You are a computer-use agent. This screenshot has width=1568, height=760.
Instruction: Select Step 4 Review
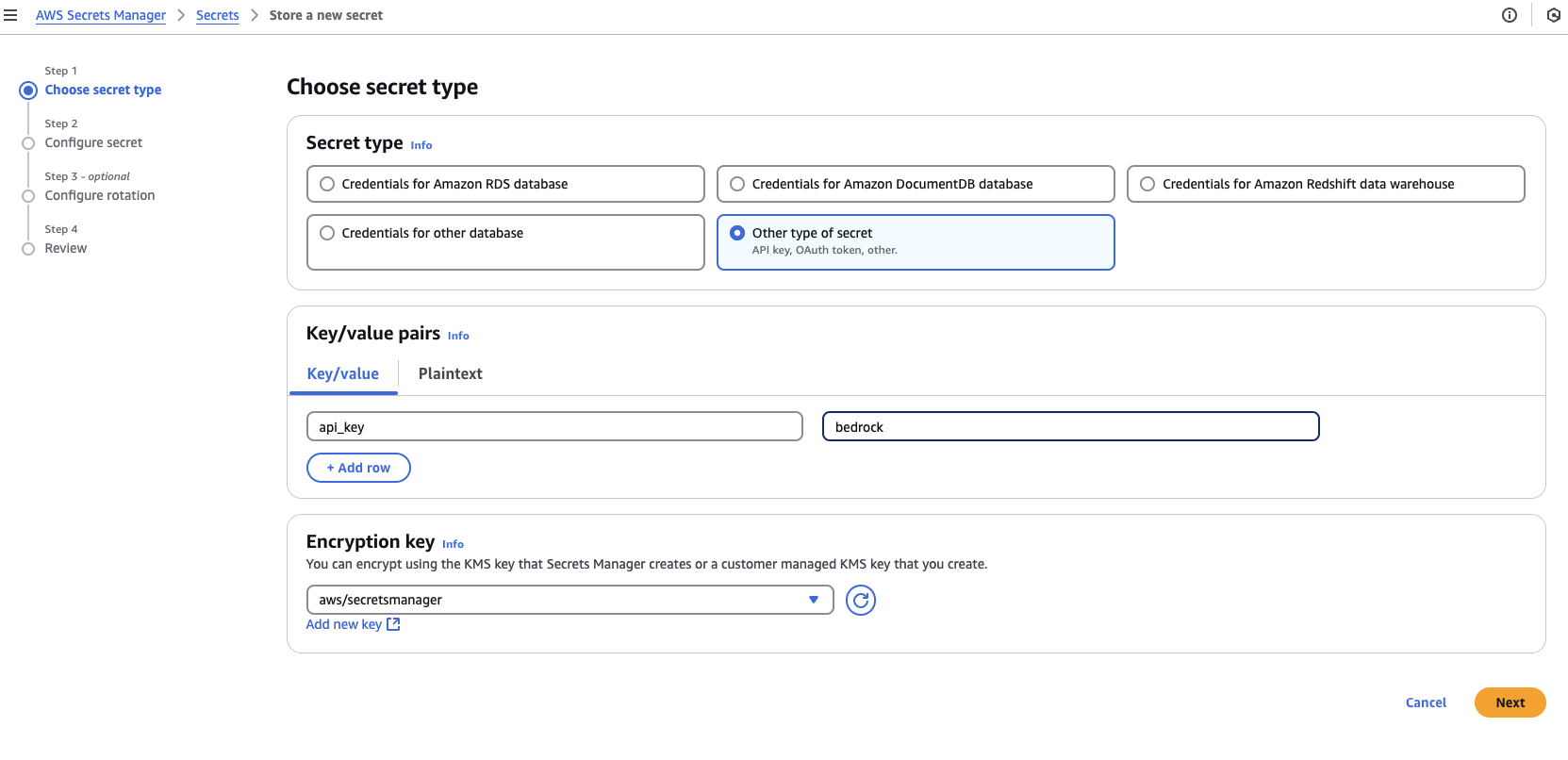66,248
